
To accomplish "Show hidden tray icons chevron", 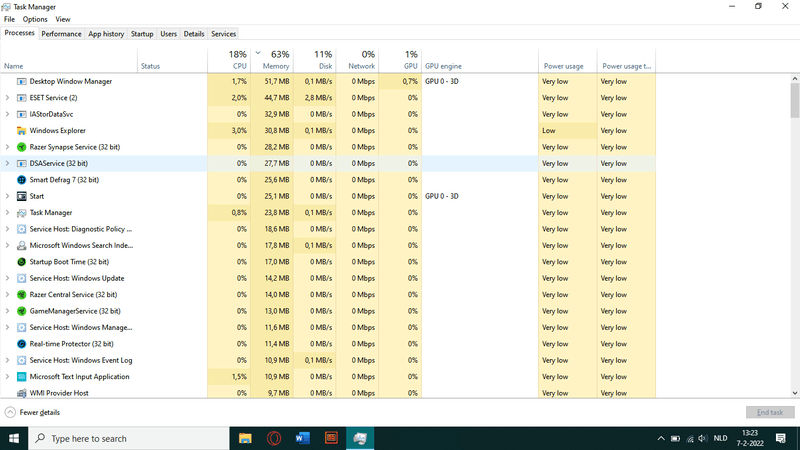I will click(x=661, y=438).
